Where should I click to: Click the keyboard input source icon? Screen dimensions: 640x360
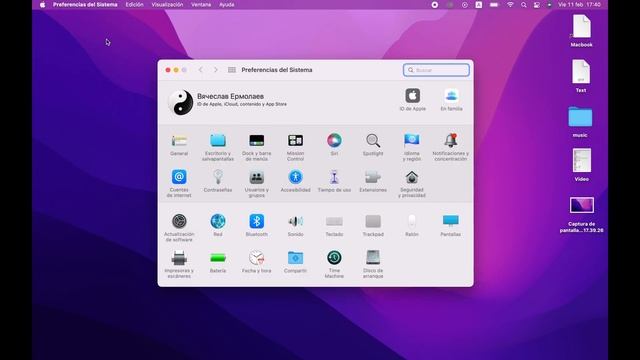click(478, 4)
